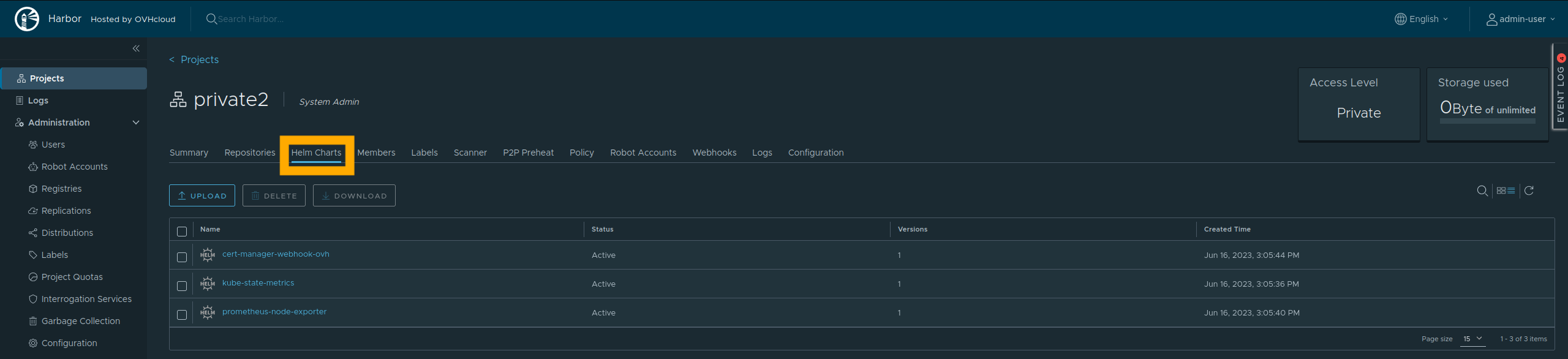Screen dimensions: 1568x359
Task: Click the search magnifier in top bar
Action: [x=211, y=19]
